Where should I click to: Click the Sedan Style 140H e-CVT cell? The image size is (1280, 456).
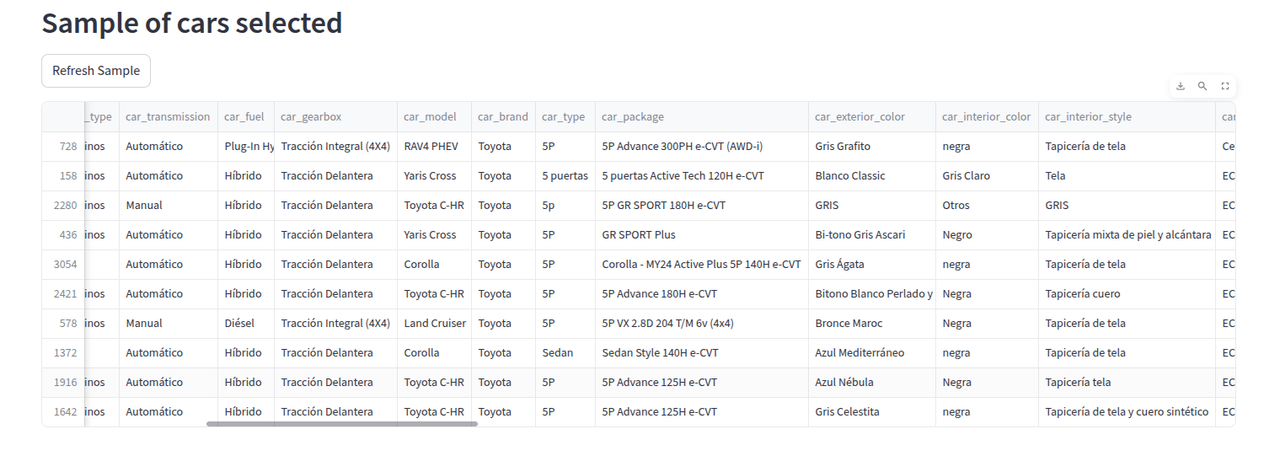(x=660, y=353)
